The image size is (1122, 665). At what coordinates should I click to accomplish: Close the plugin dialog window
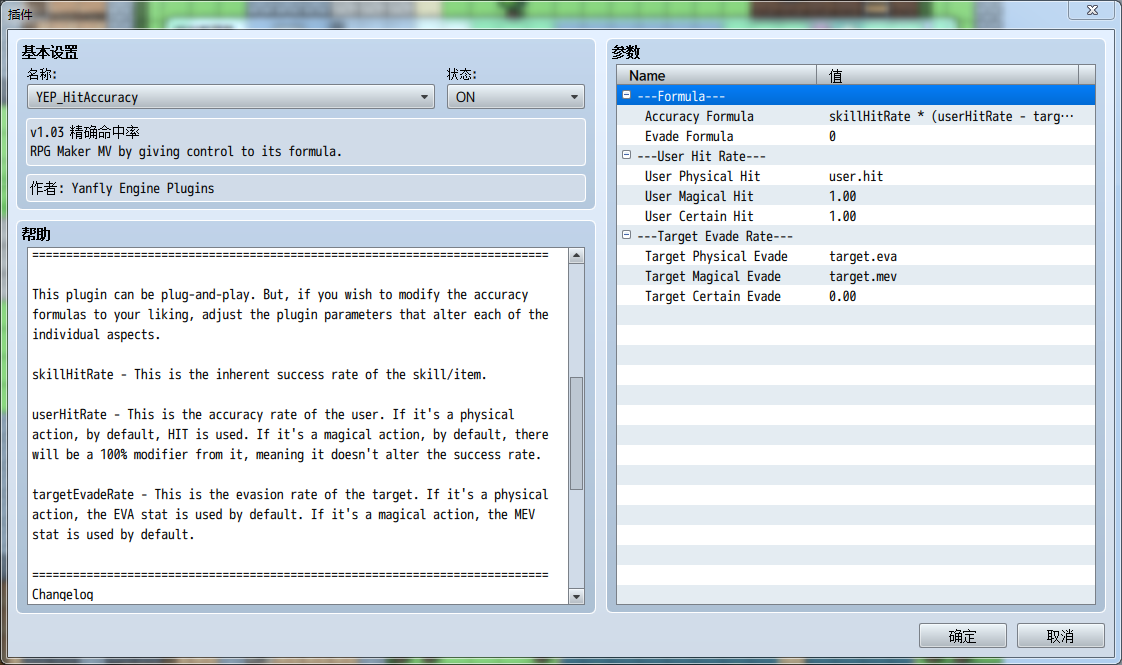pos(1092,10)
